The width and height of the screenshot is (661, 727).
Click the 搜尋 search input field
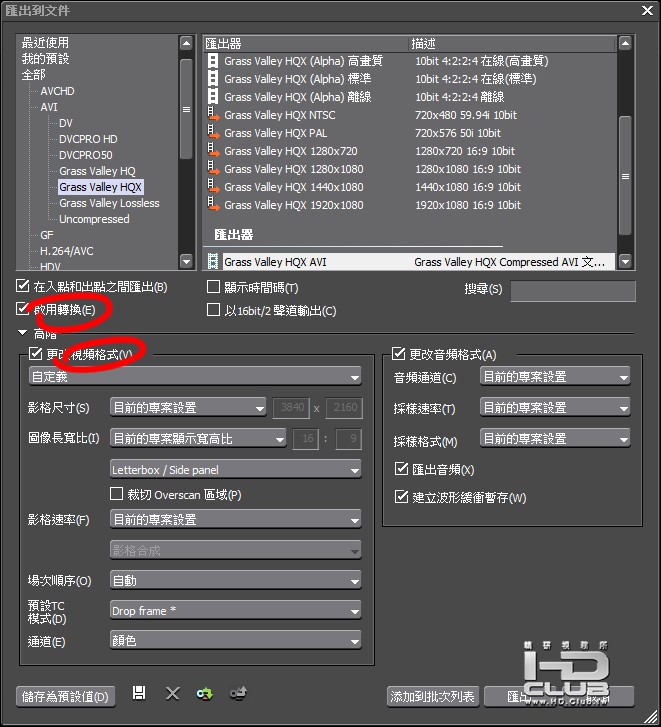click(x=573, y=291)
